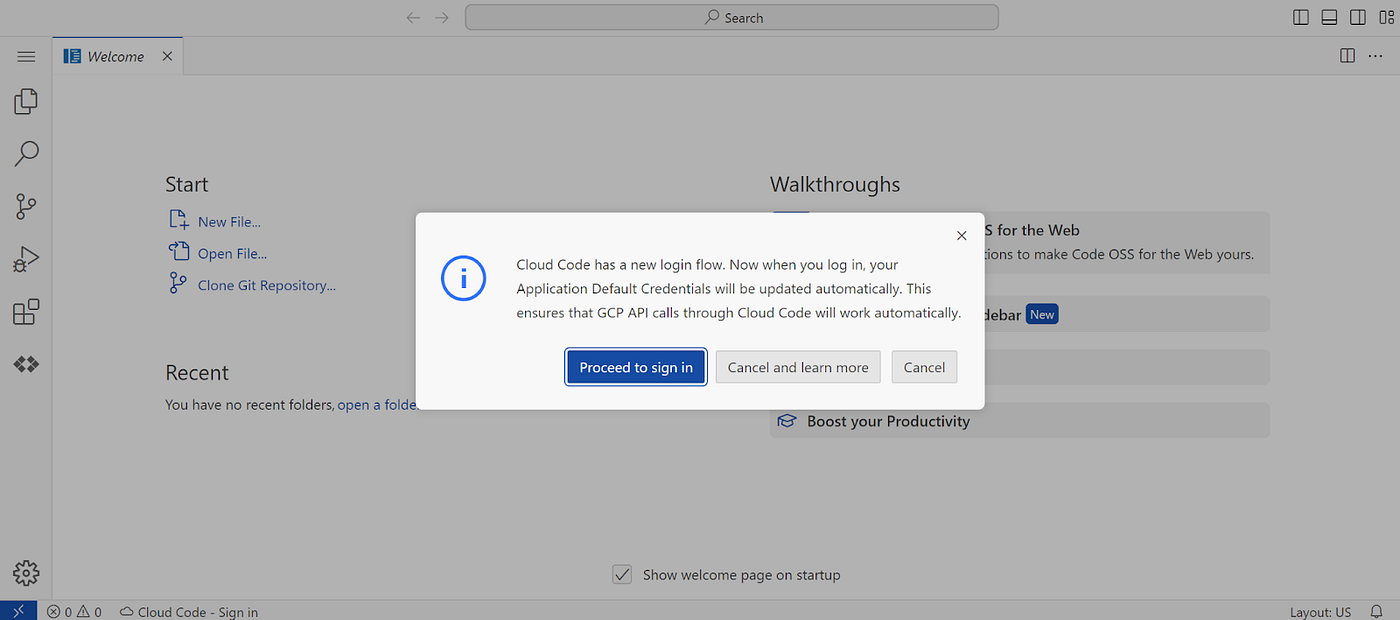Open the Cloud Code view icon
Screen dimensions: 1400x620
click(26, 365)
